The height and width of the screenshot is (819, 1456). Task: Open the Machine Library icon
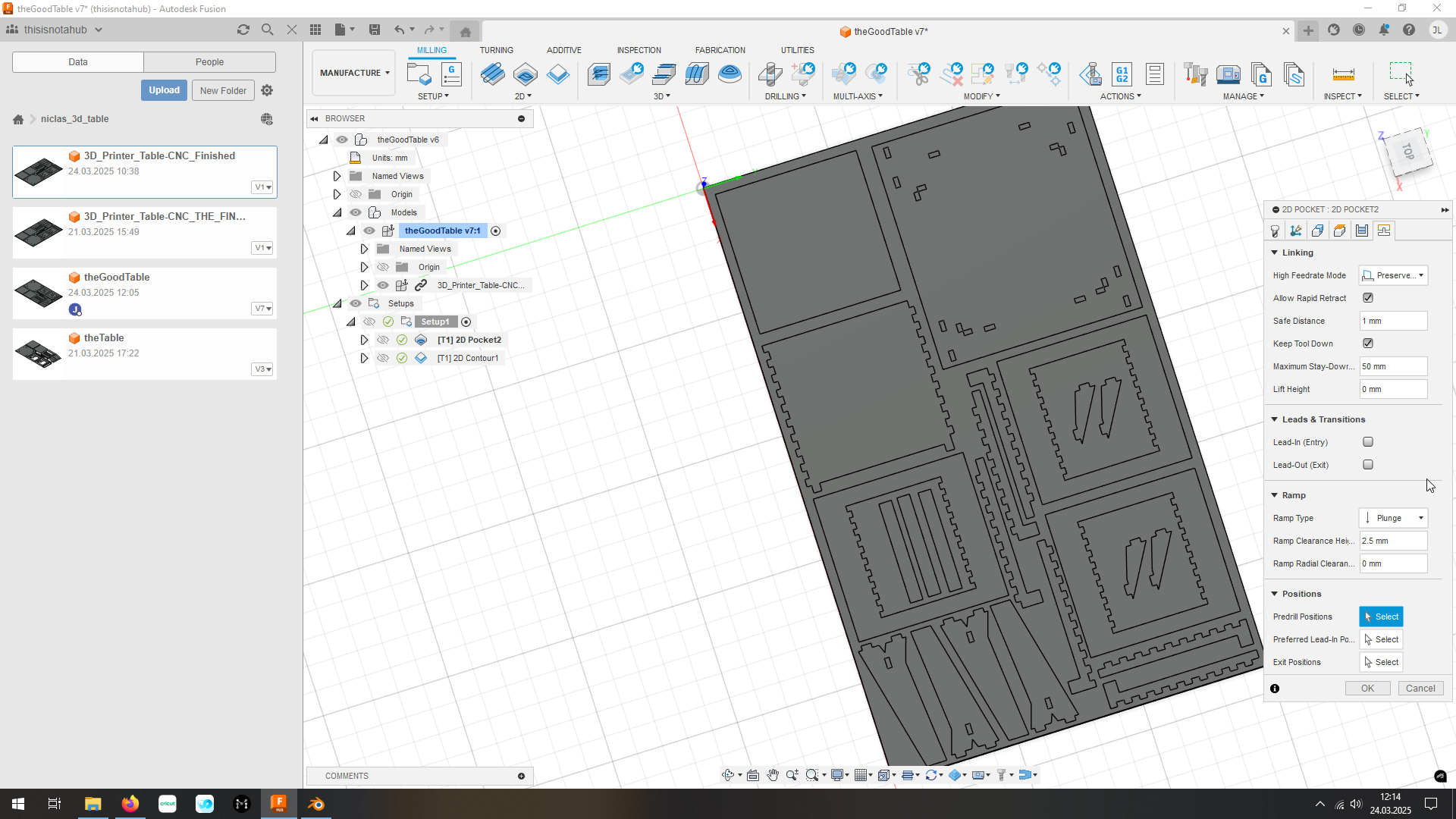[x=1228, y=74]
